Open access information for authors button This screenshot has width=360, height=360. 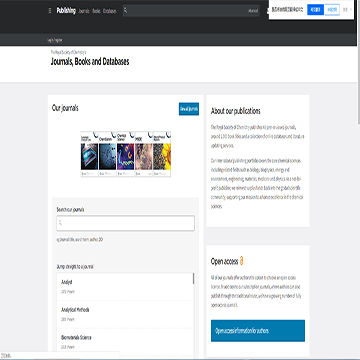(x=258, y=331)
